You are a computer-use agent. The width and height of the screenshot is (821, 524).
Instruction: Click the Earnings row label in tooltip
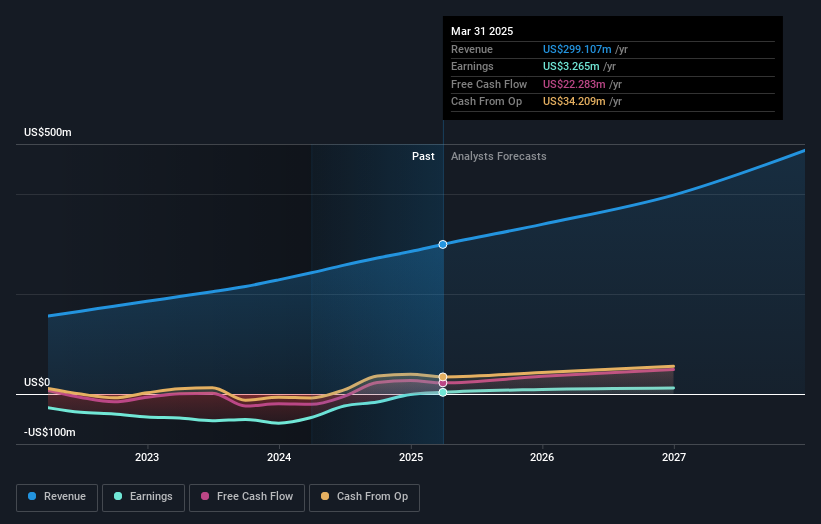[472, 66]
